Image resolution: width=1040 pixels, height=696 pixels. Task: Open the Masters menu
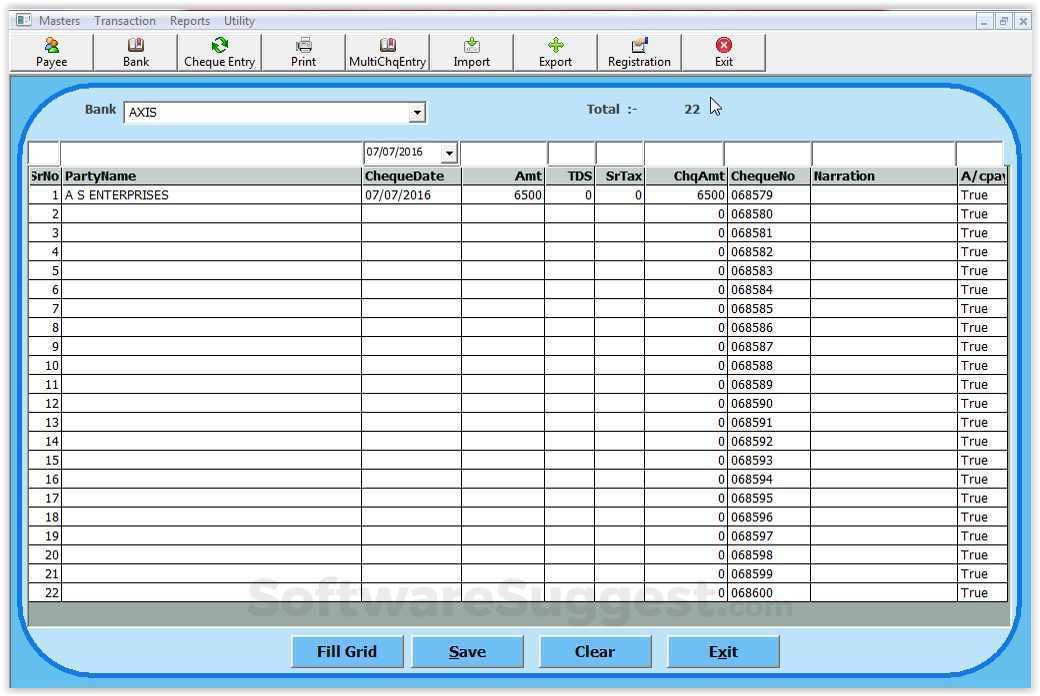click(x=60, y=20)
